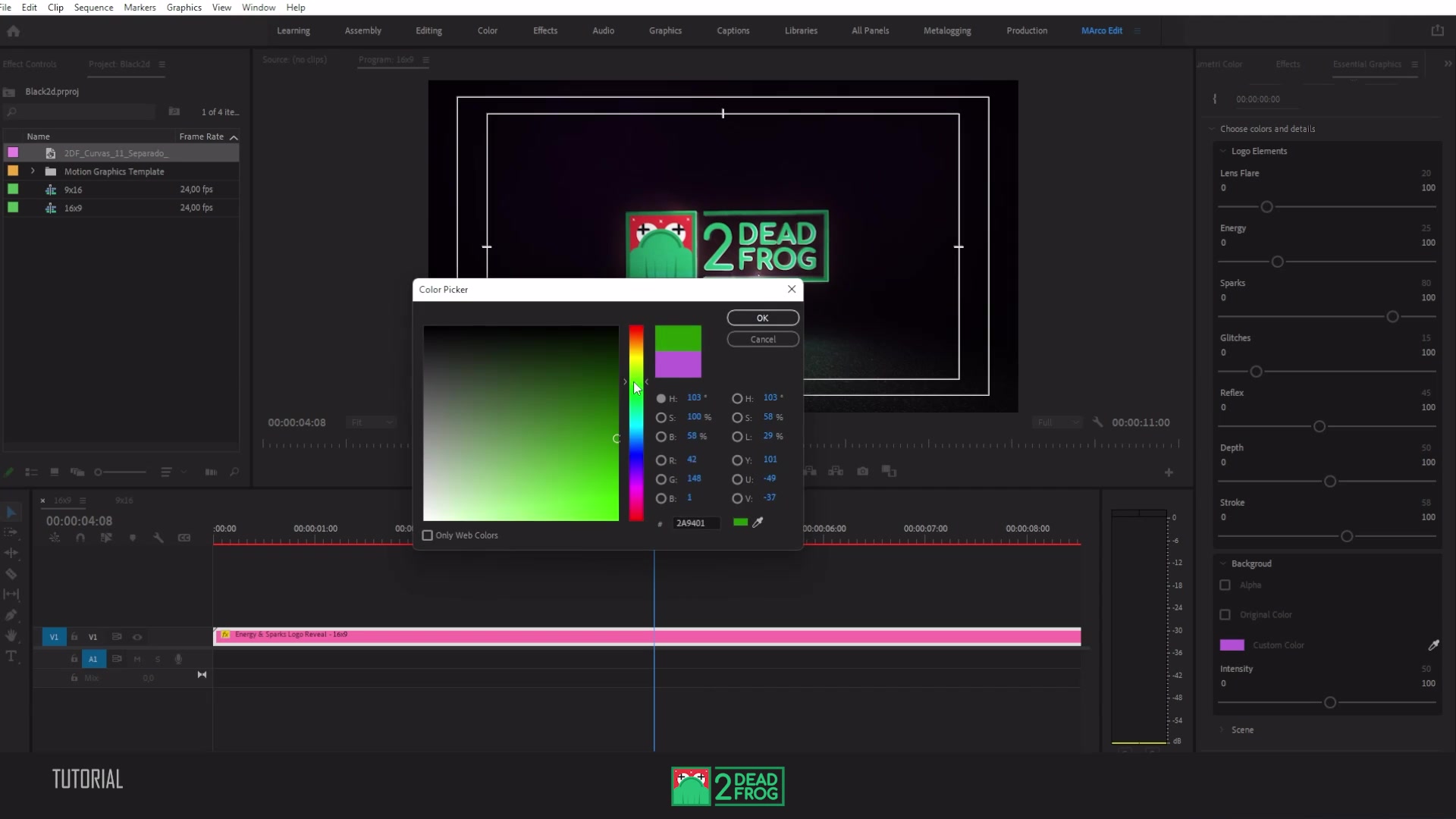Toggle V1 track output eye icon
The height and width of the screenshot is (819, 1456).
(x=137, y=637)
